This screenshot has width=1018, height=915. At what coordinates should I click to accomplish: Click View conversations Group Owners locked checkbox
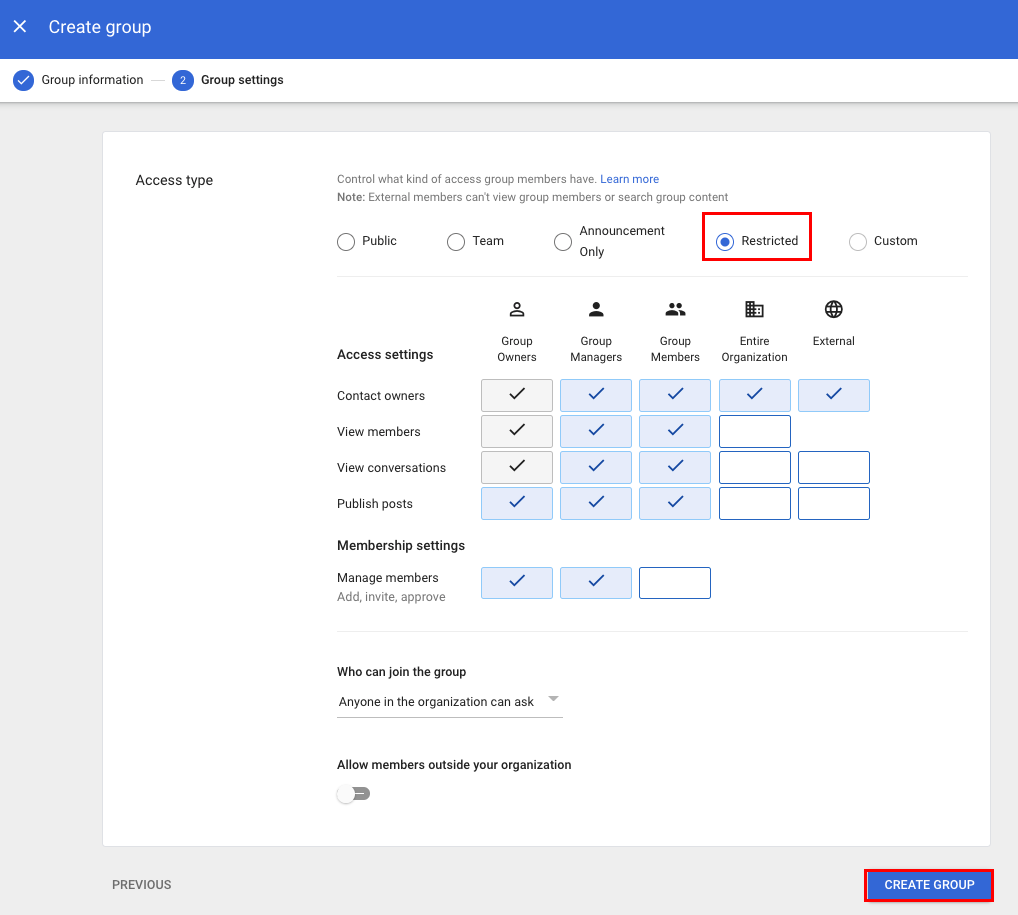coord(517,468)
